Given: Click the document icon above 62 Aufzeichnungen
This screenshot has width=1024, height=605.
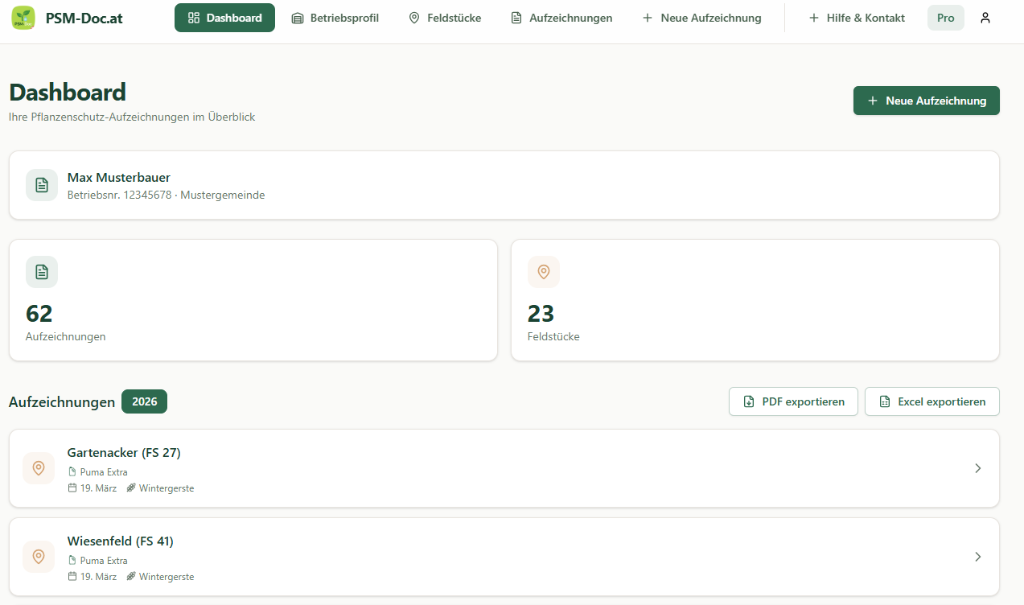Looking at the screenshot, I should 42,272.
